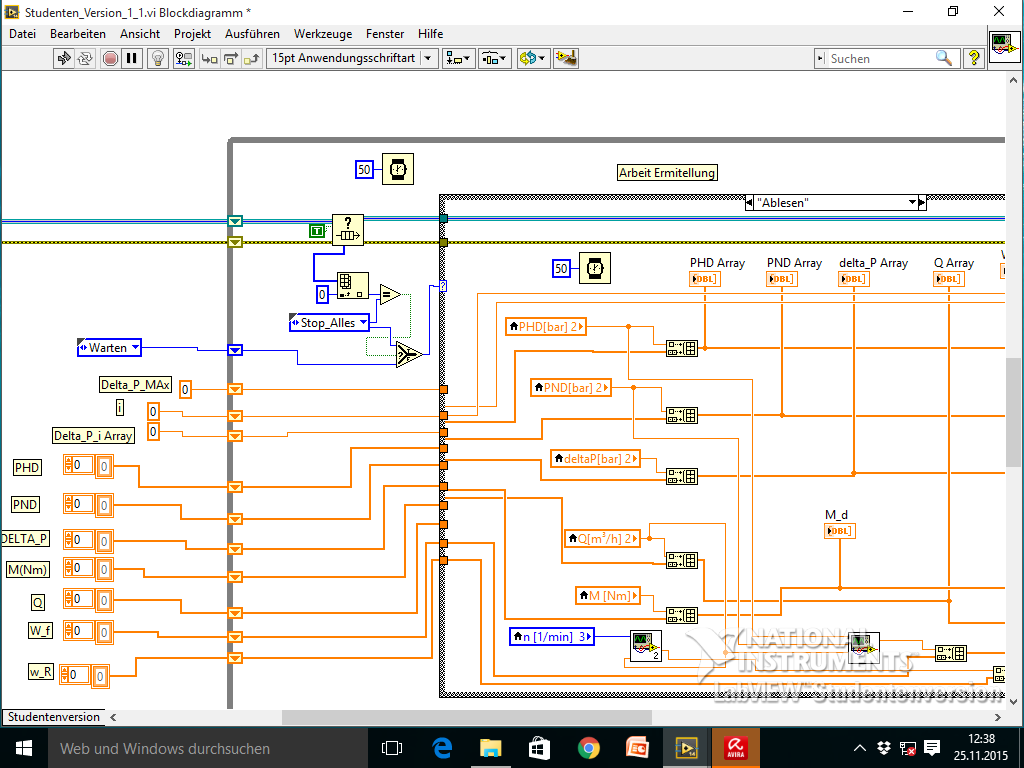Open the Stop_Alles enum constant dropdown
Image resolution: width=1024 pixels, height=768 pixels.
click(362, 323)
